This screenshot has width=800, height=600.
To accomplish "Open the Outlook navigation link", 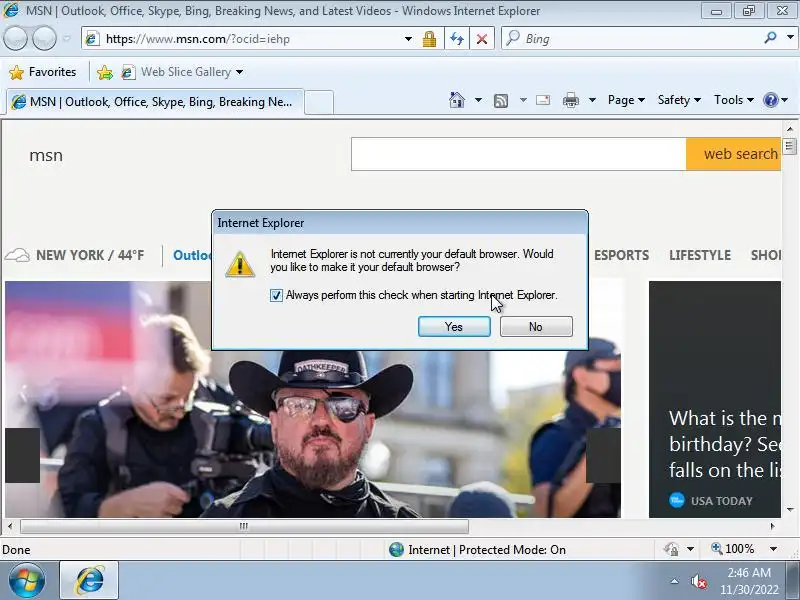I will 192,255.
